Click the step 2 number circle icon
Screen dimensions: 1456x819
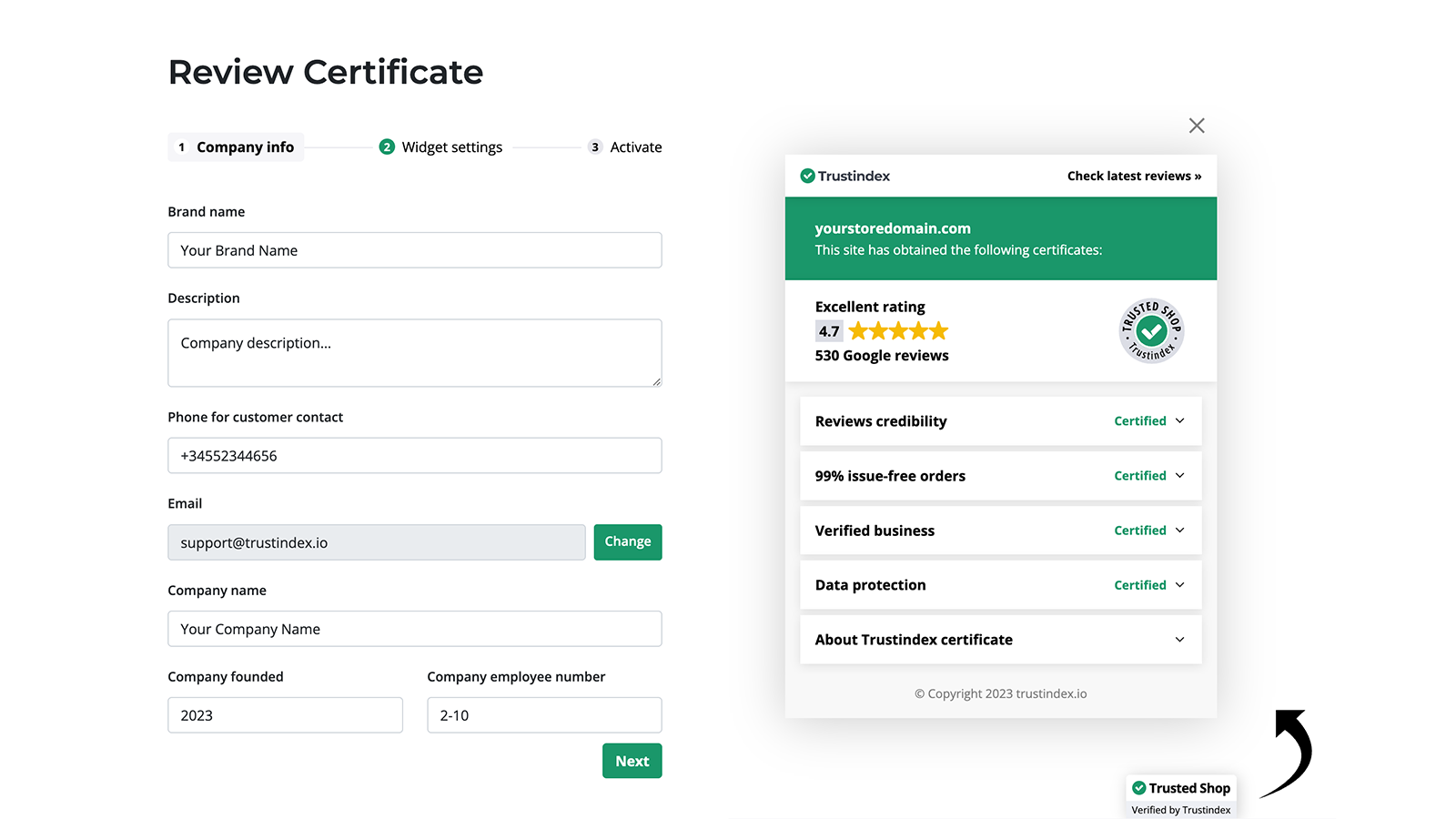pyautogui.click(x=387, y=147)
